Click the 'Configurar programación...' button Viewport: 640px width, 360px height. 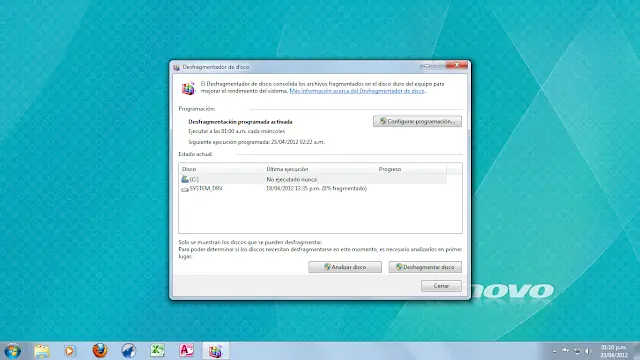point(417,121)
